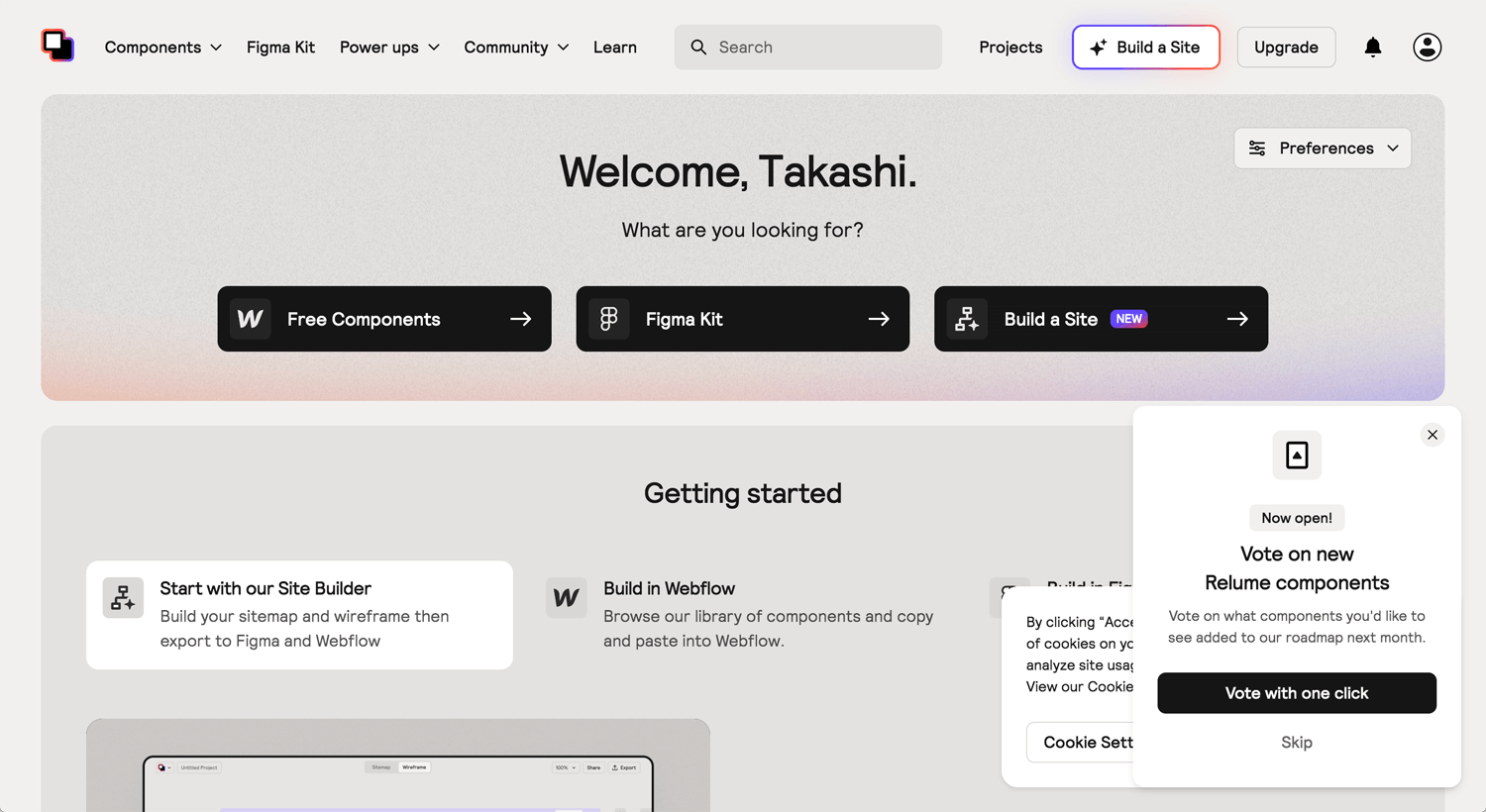The width and height of the screenshot is (1486, 812).
Task: Click the Now open! tag
Action: [1297, 518]
